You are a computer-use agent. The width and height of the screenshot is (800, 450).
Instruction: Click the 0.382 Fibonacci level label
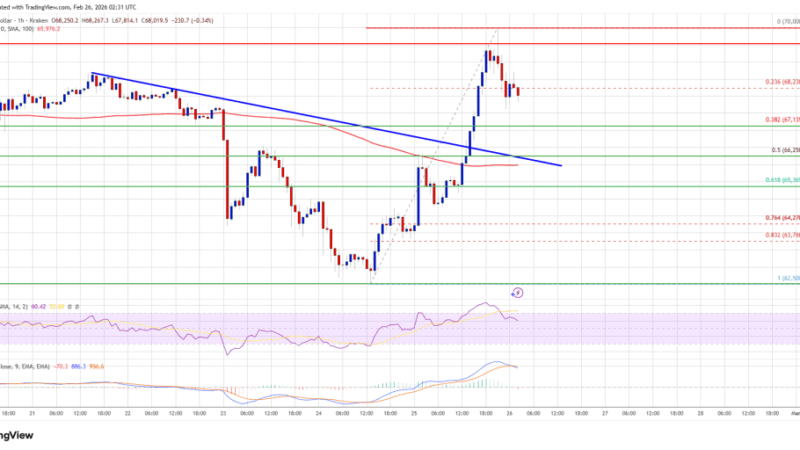[782, 120]
